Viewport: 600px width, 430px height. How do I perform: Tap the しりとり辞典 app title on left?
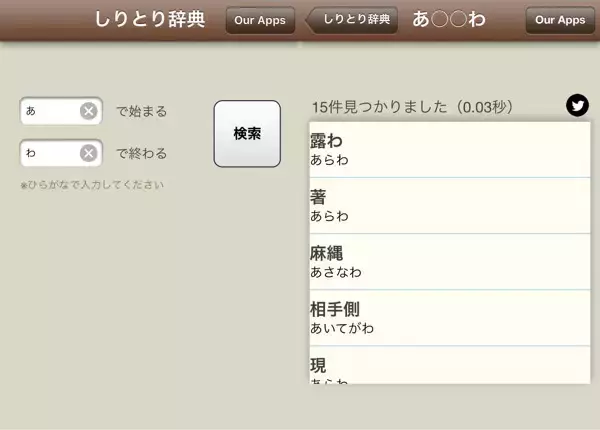click(150, 19)
